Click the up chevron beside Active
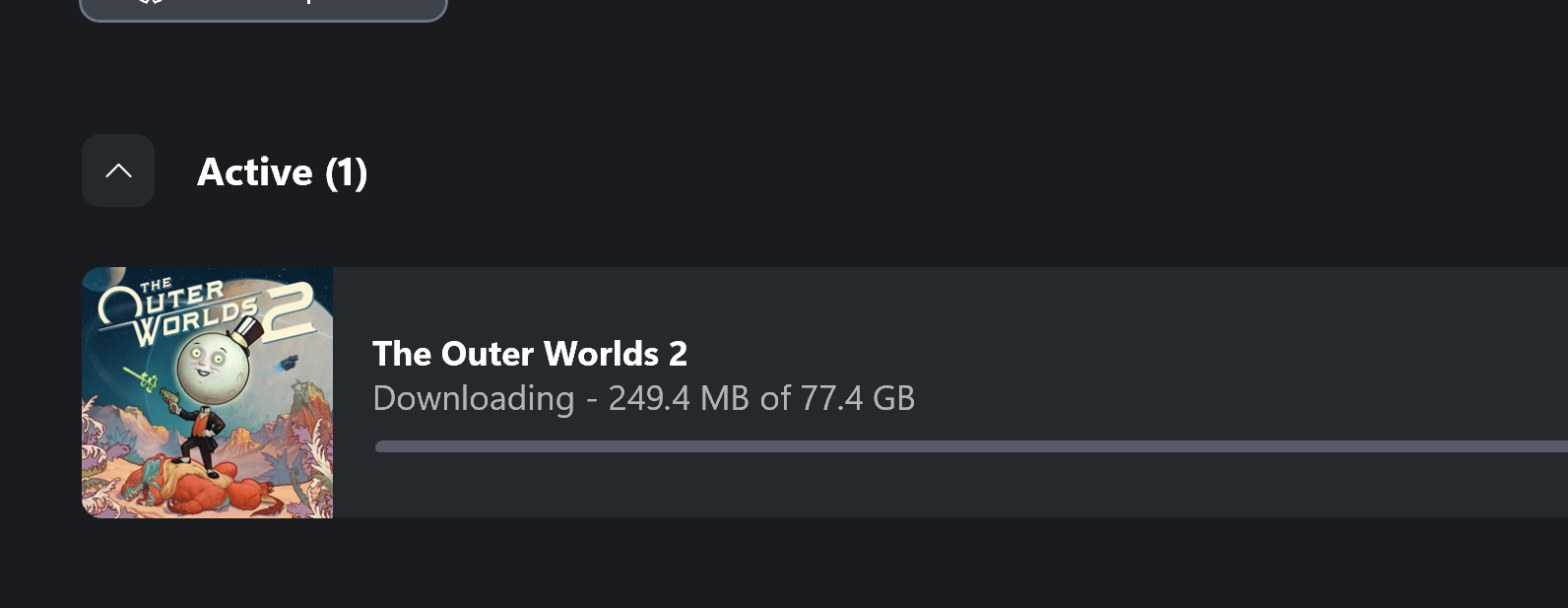Screen dimensions: 1568x608 coord(118,170)
